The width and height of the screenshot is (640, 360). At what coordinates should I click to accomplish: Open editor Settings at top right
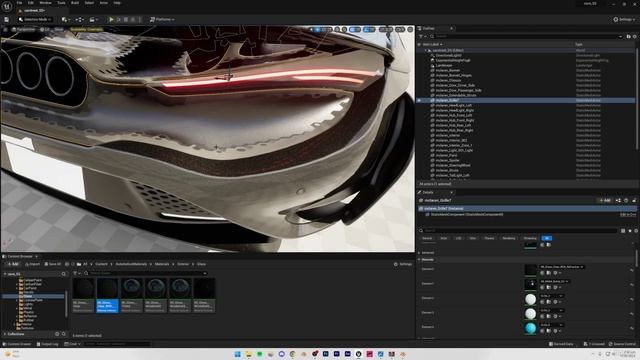click(624, 19)
